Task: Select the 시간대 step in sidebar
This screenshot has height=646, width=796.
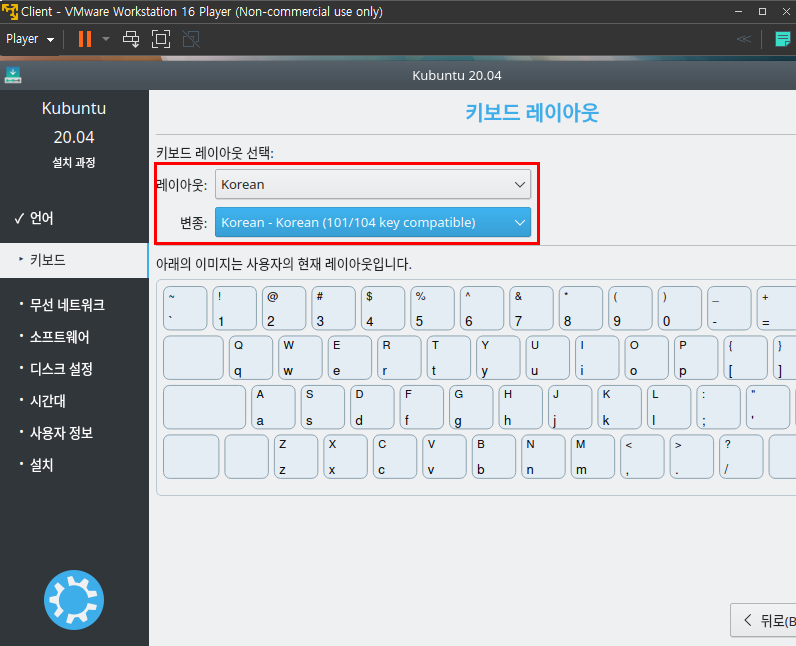Action: (48, 401)
